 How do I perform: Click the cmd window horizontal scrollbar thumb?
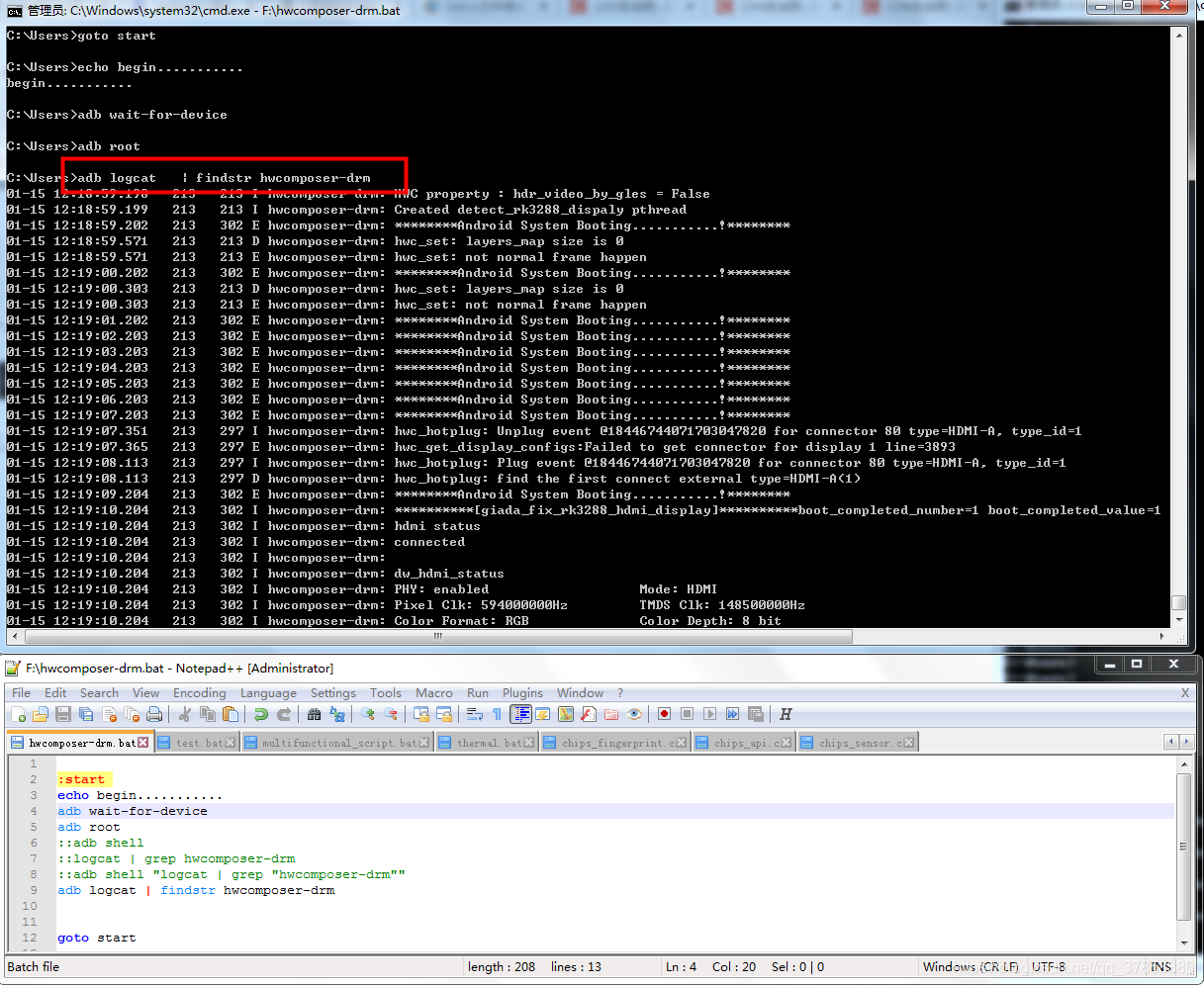pyautogui.click(x=437, y=636)
